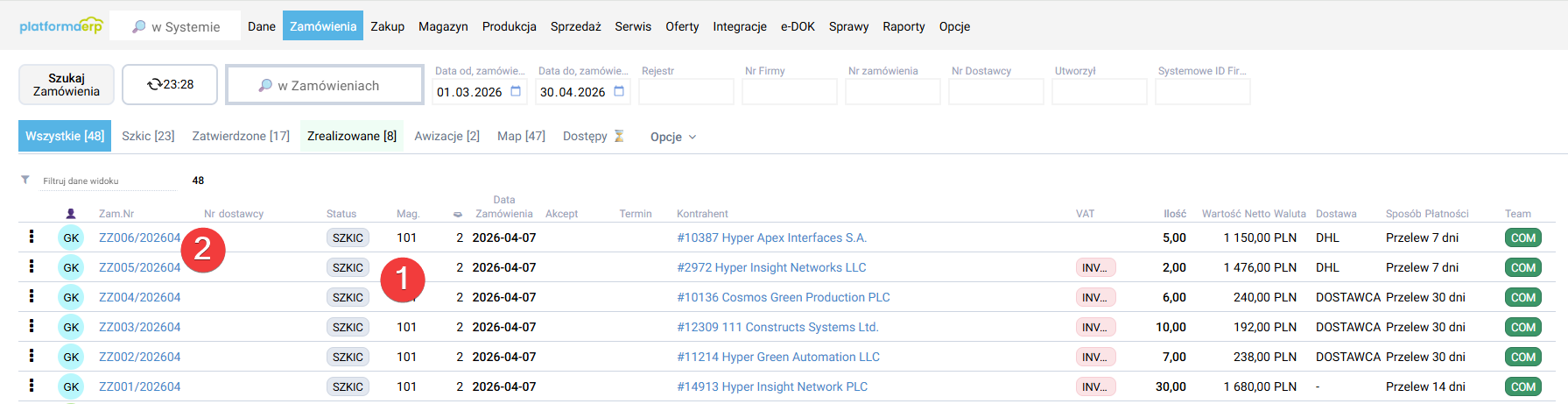The width and height of the screenshot is (1568, 404).
Task: Click the platformaerp logo
Action: point(60,26)
